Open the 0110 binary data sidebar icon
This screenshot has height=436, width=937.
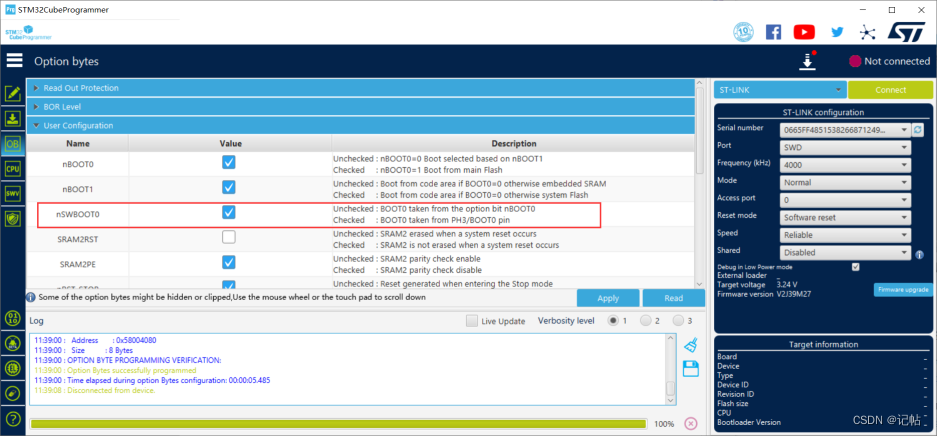[13, 318]
